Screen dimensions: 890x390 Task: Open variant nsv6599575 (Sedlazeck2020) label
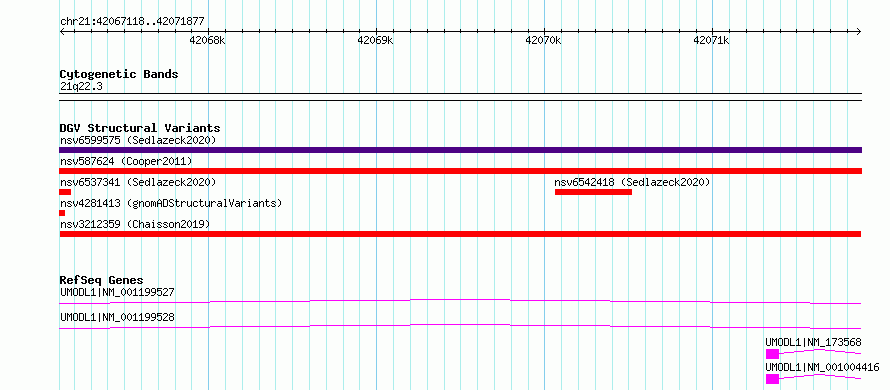click(x=138, y=140)
